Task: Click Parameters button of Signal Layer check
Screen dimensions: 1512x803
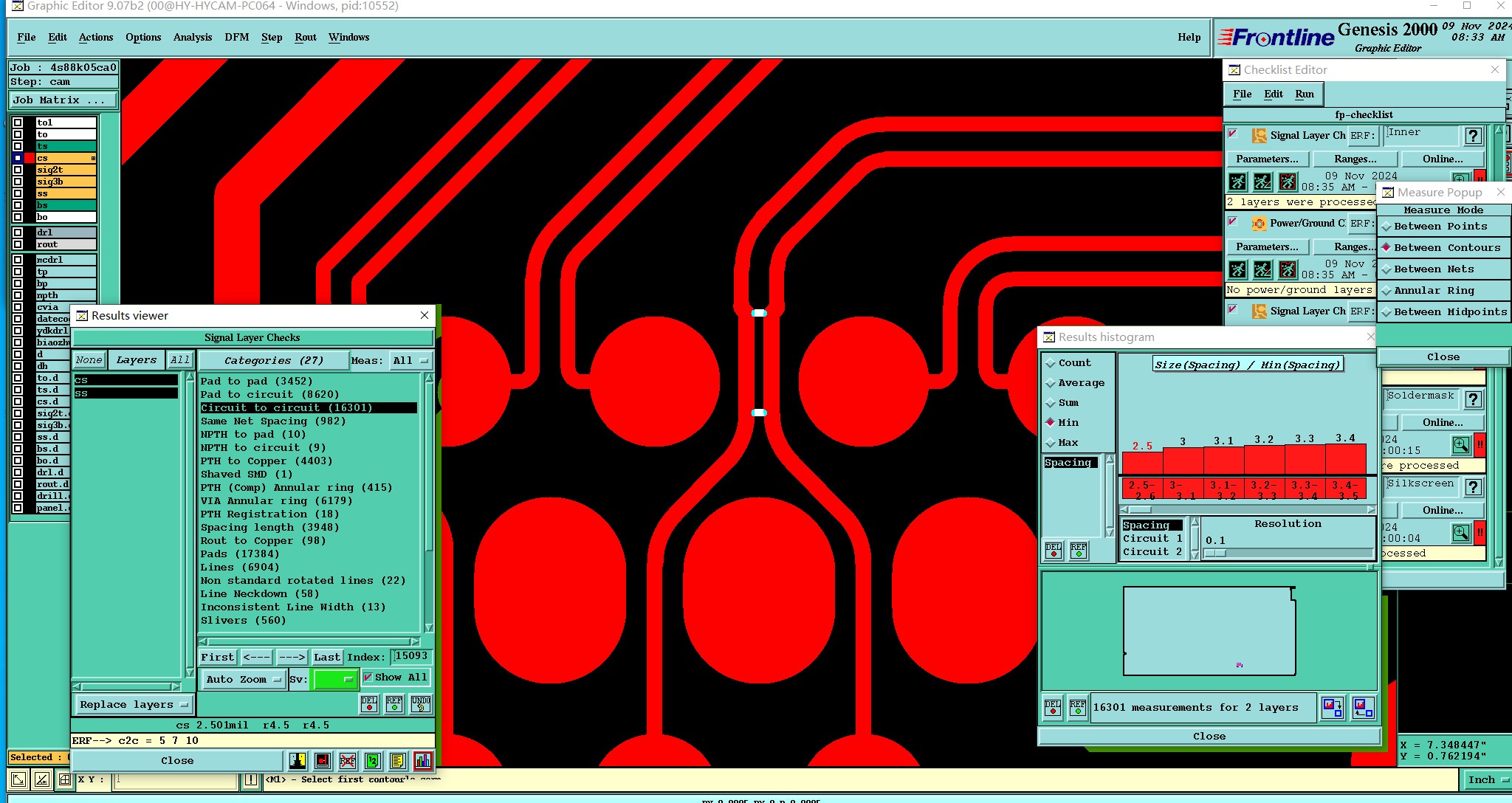Action: point(1267,159)
